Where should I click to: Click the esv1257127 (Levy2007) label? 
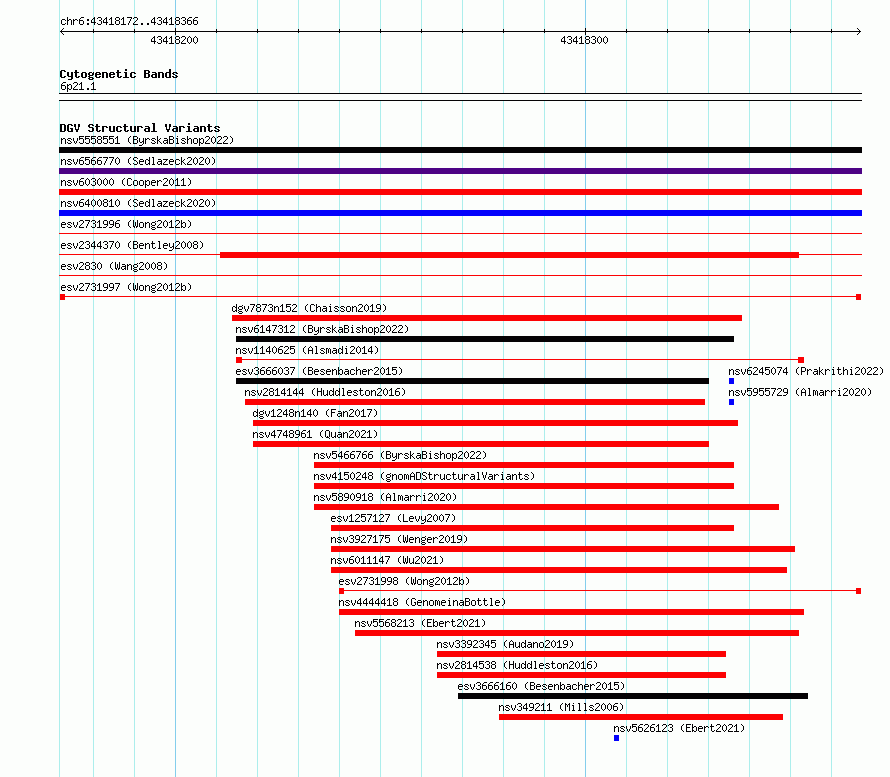coord(393,518)
